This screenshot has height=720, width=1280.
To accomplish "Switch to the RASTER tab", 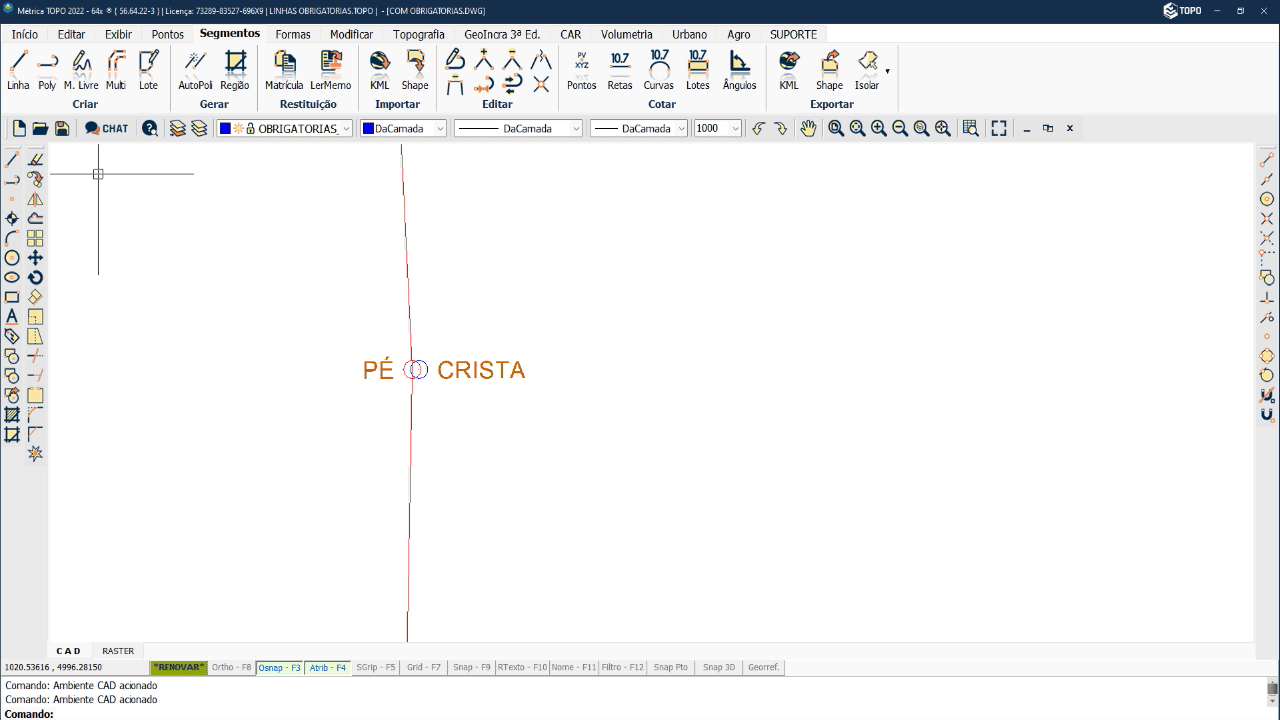I will pyautogui.click(x=117, y=650).
